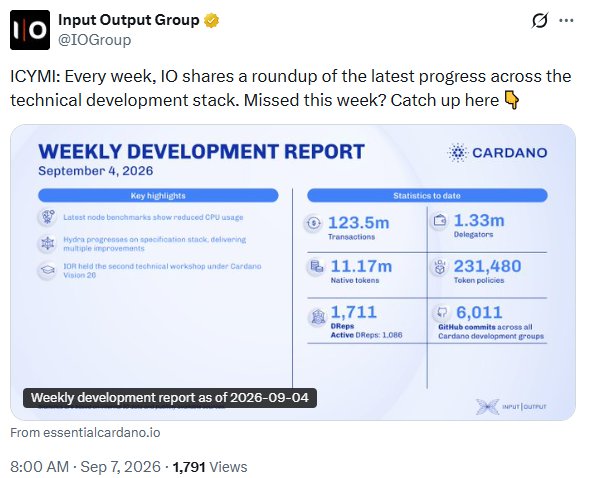
Task: Open the weekly development report image card
Action: point(293,272)
